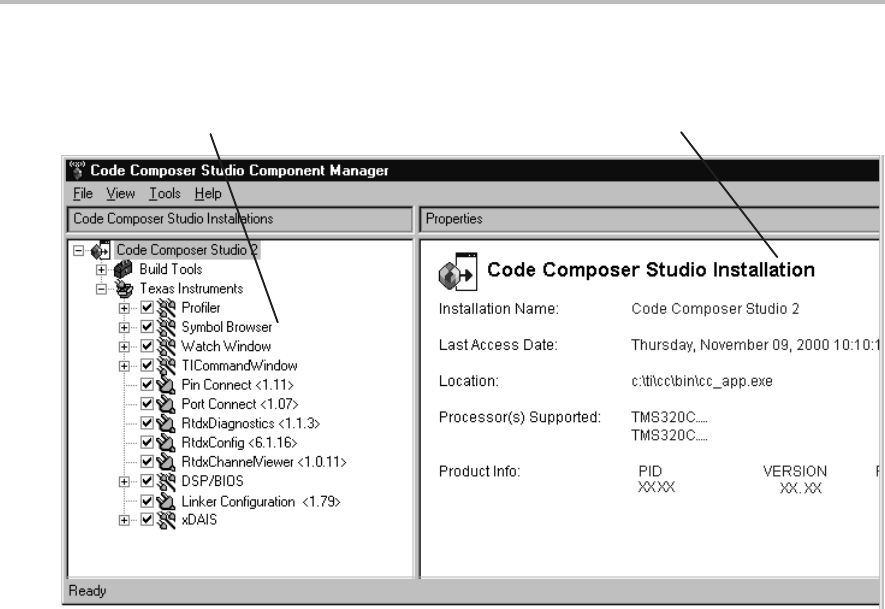Viewport: 885px width, 609px height.
Task: Expand the Build Tools node
Action: pos(101,270)
